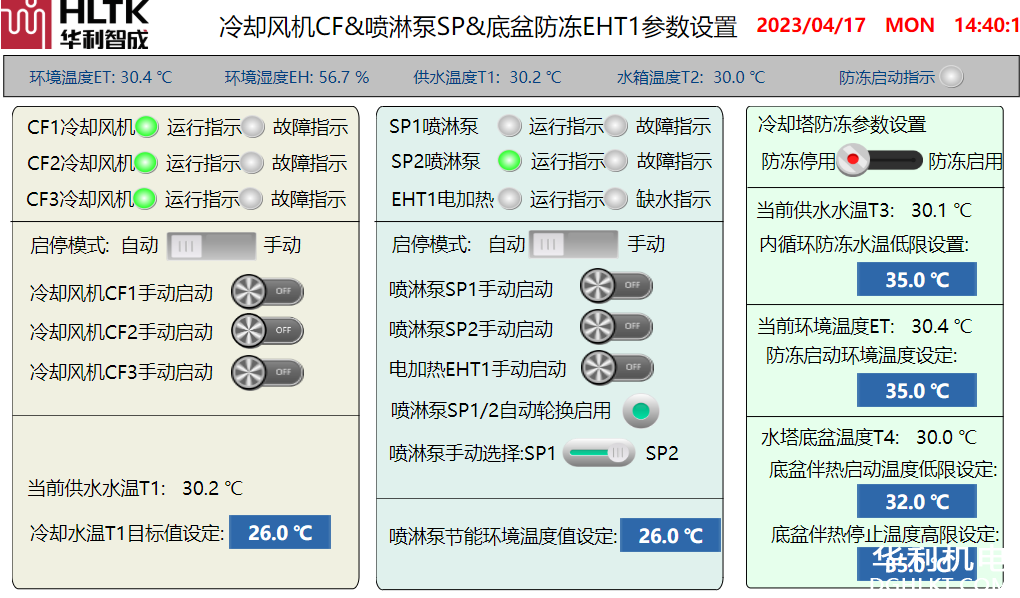The width and height of the screenshot is (1020, 598).
Task: Switch electric heater EHT1 manual start on
Action: click(x=617, y=367)
